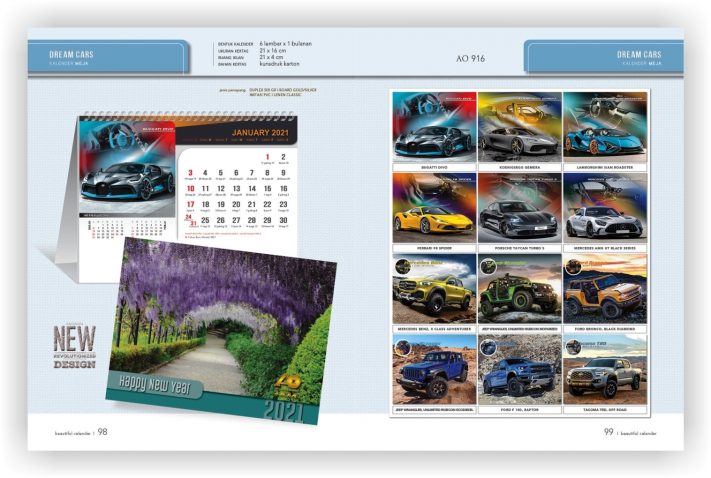Click the 'PORSCHE TAYCAN TURBO S' caption
The image size is (711, 478).
(519, 248)
